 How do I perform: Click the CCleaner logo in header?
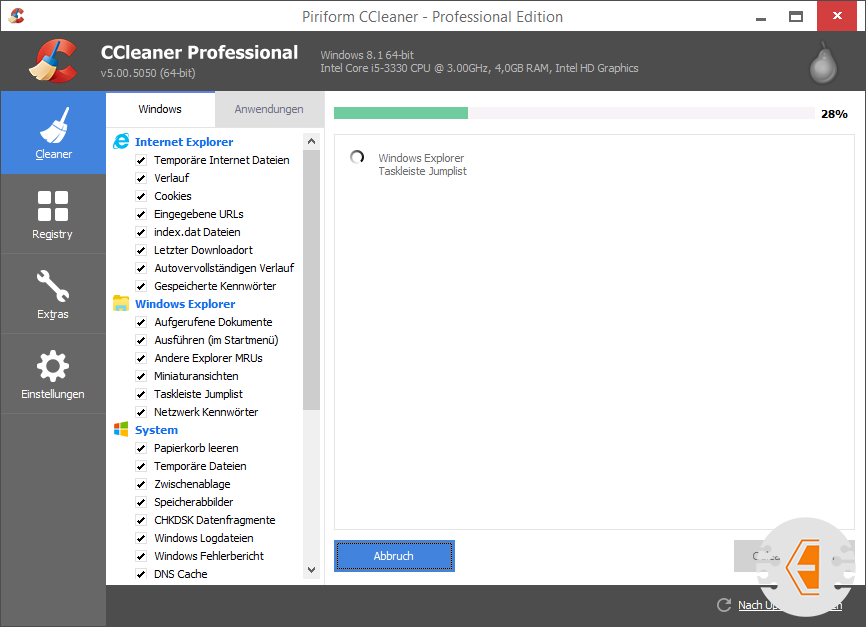53,61
